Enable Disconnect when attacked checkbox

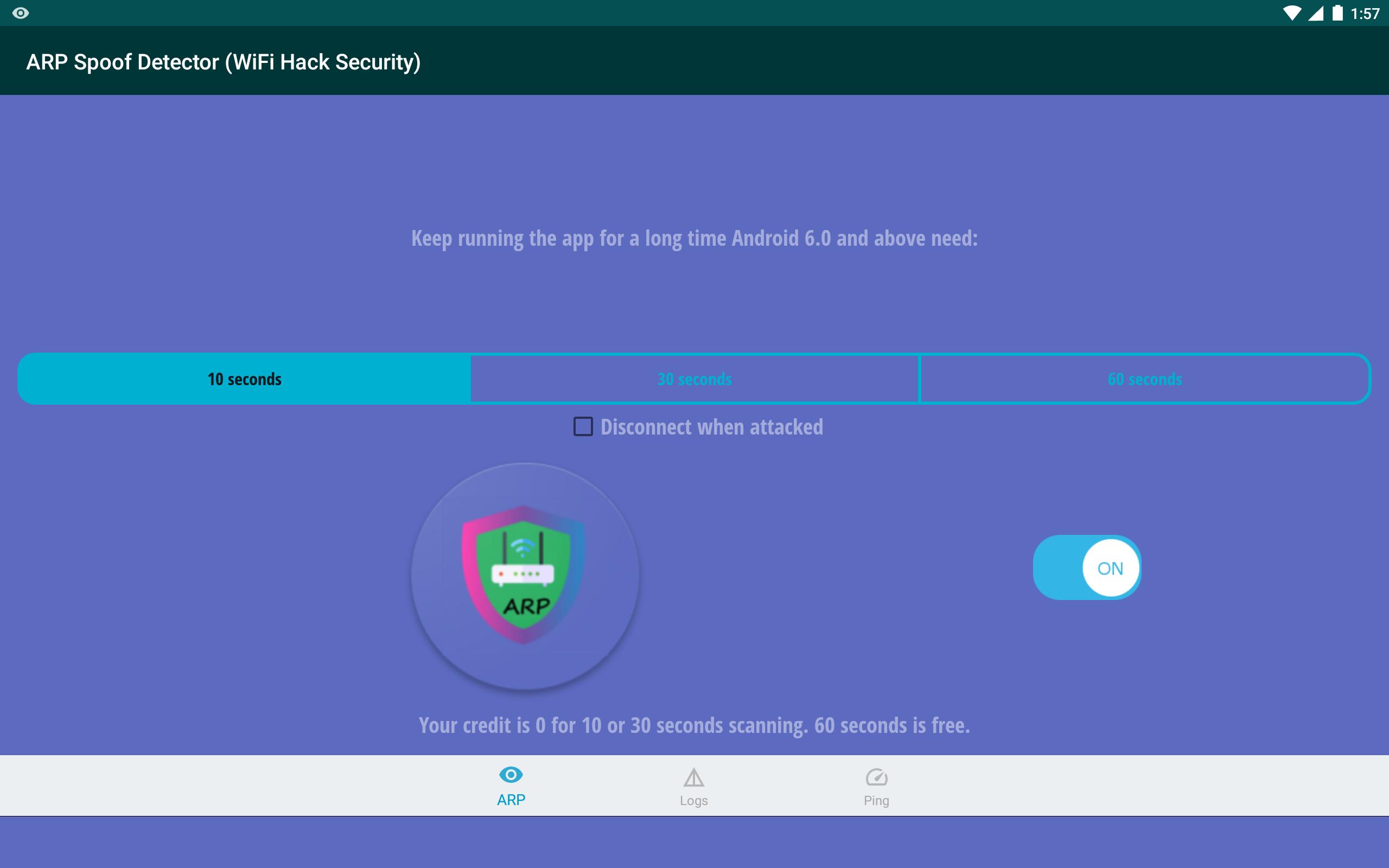pyautogui.click(x=583, y=426)
